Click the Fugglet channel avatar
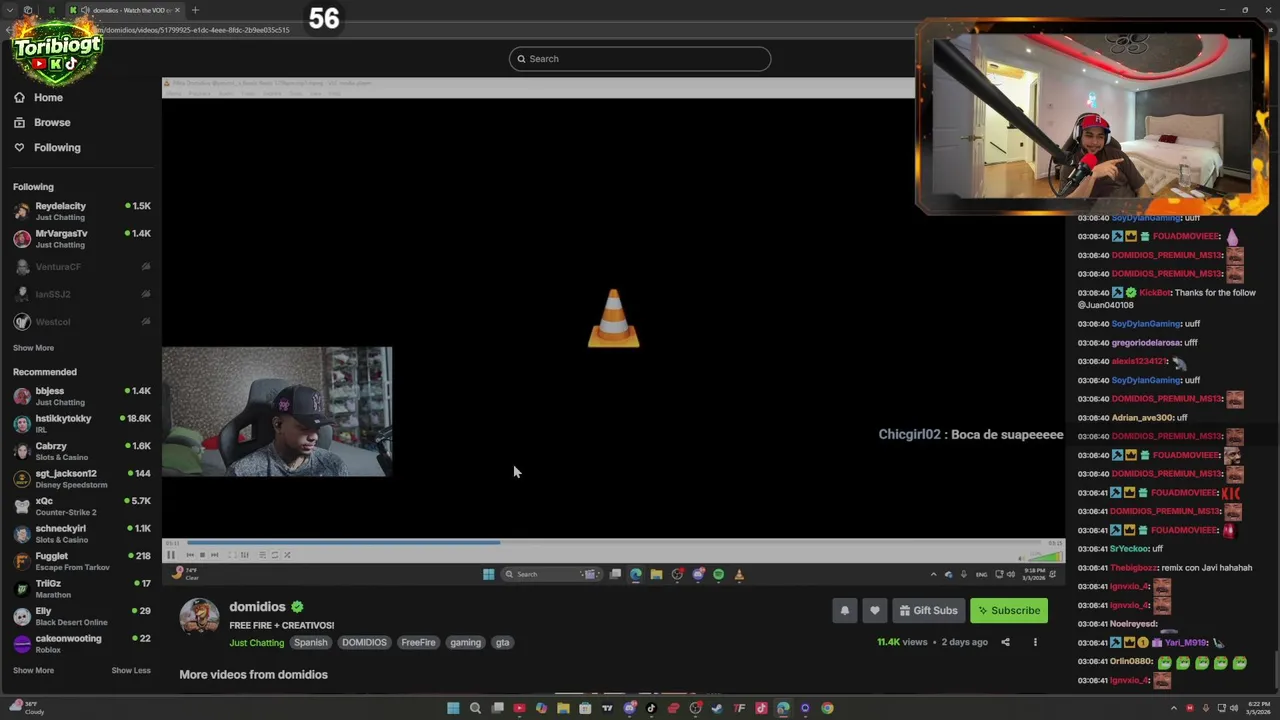 pos(22,561)
